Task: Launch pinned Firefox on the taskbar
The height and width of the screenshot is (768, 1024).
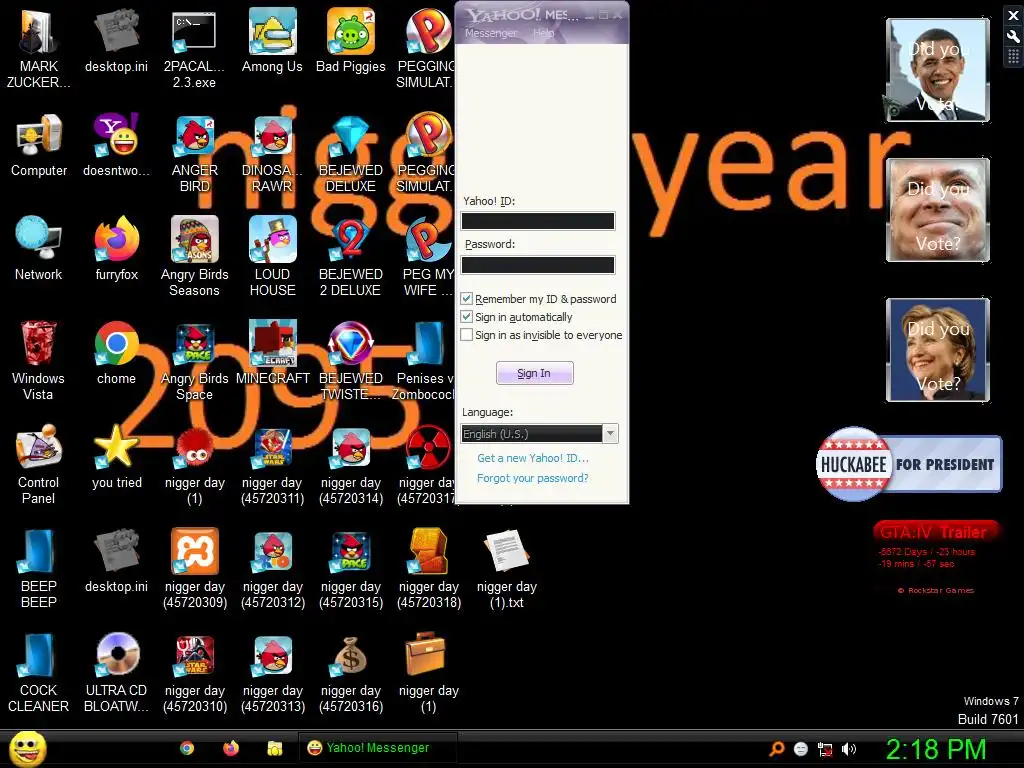Action: point(231,748)
